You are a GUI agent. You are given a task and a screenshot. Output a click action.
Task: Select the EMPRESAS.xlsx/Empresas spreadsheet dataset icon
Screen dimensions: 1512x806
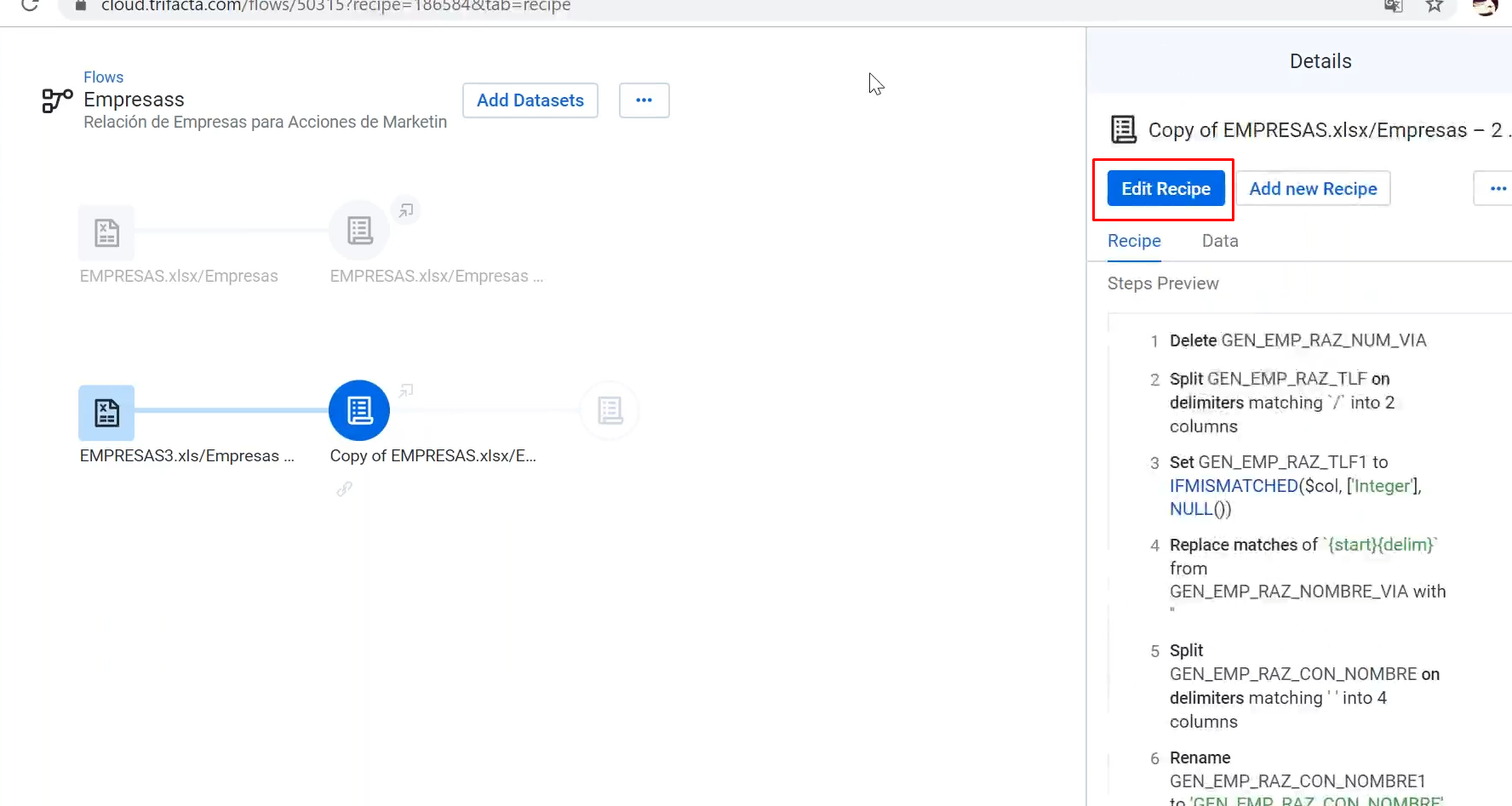click(x=106, y=232)
